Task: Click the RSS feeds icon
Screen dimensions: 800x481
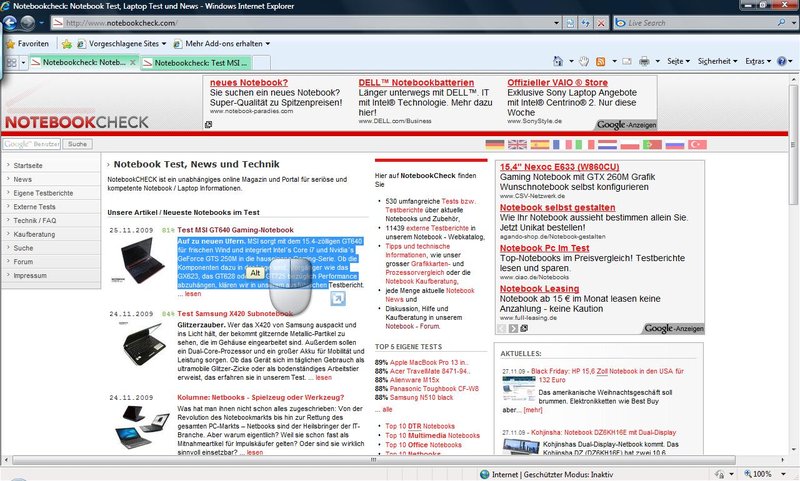Action: point(601,61)
